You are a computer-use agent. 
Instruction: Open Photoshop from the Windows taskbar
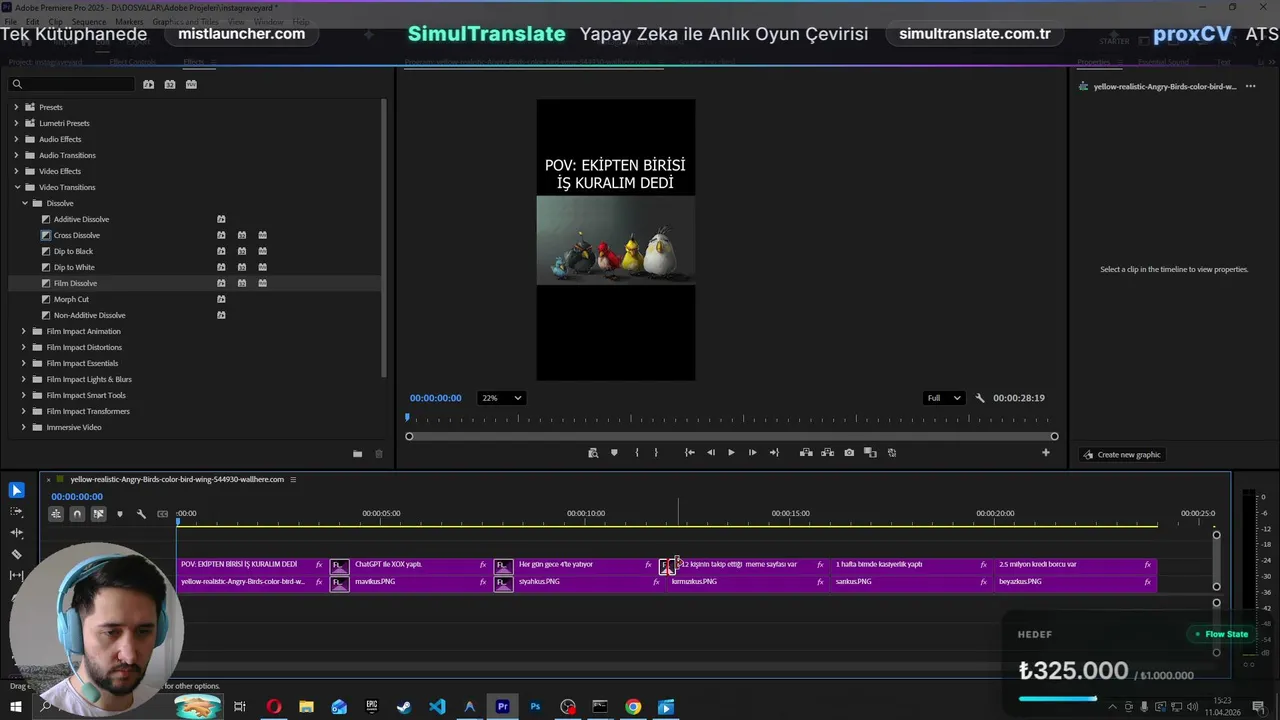(x=535, y=707)
